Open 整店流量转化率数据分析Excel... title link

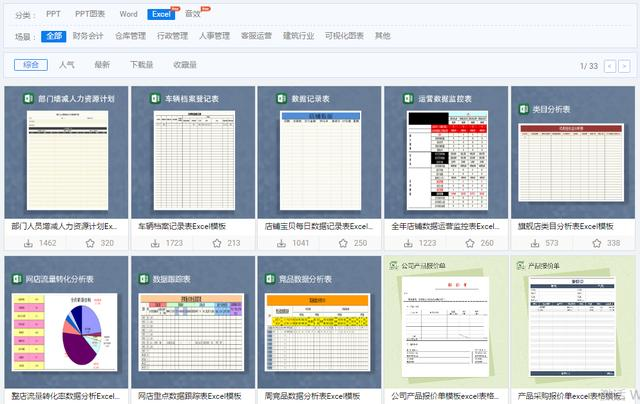point(66,396)
